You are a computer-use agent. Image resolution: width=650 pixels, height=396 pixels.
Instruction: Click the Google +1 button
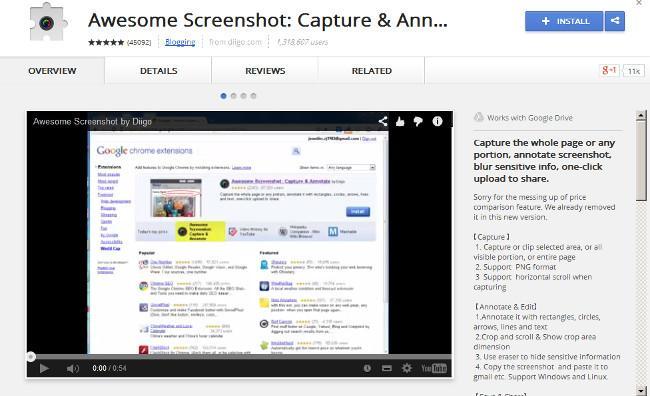pos(609,70)
